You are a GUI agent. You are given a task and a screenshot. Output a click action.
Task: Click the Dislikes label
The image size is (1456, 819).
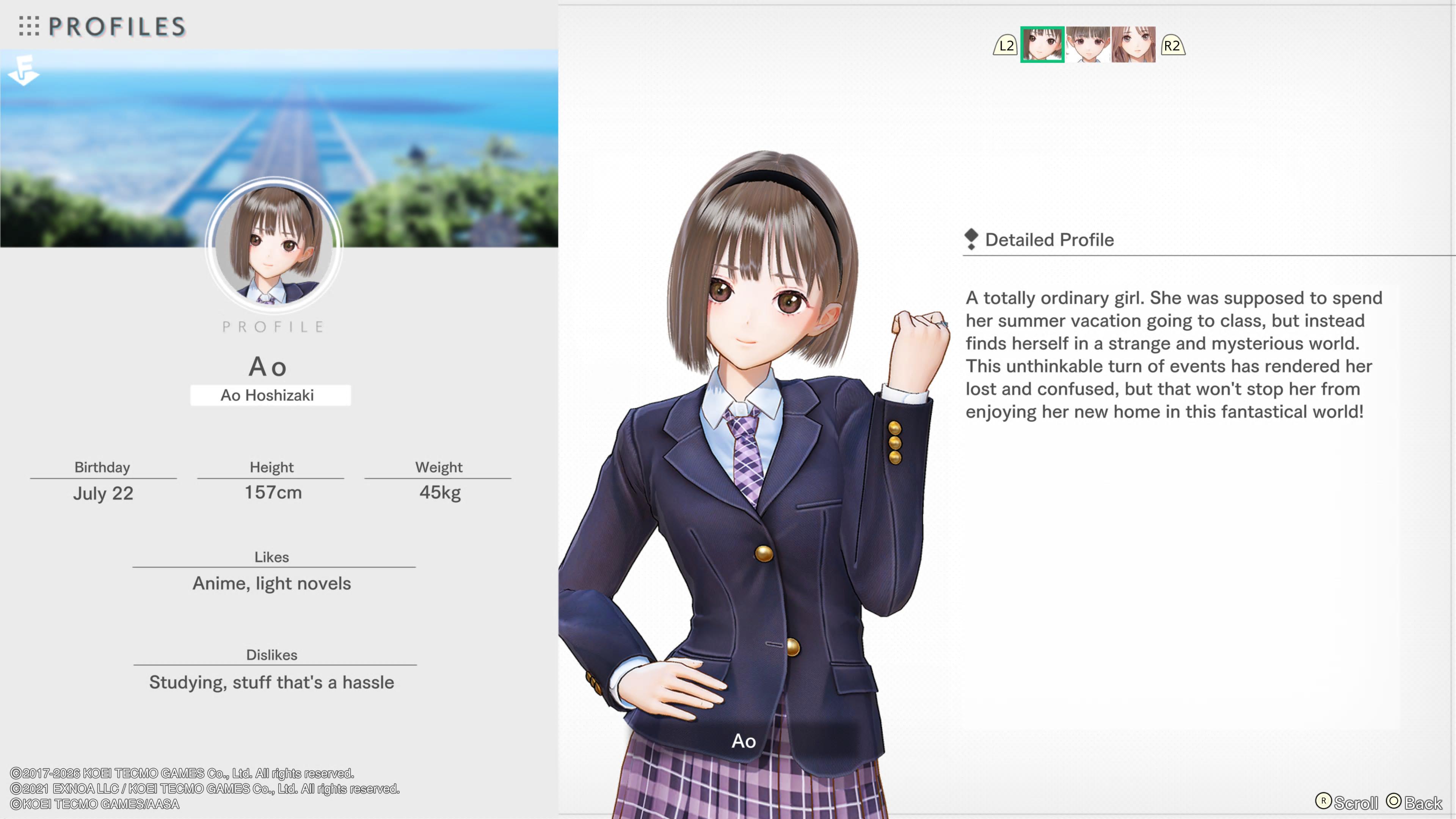(x=272, y=655)
